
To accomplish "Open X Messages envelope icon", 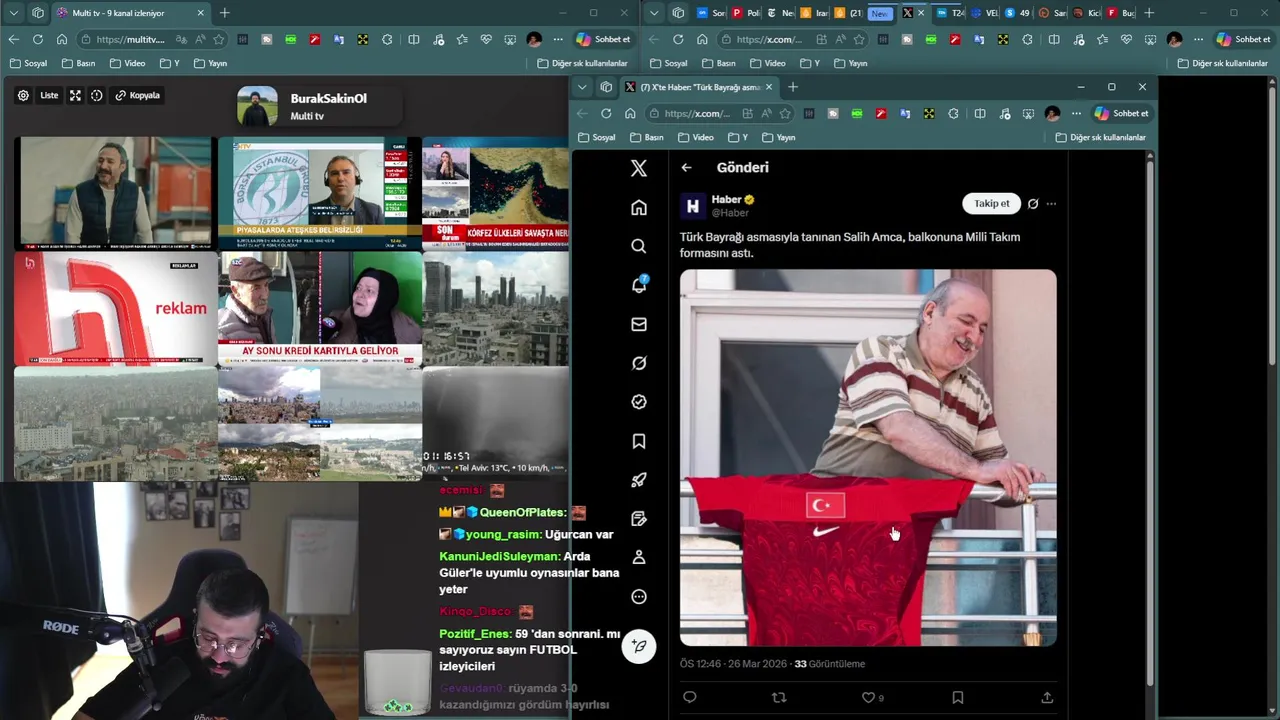I will point(639,324).
